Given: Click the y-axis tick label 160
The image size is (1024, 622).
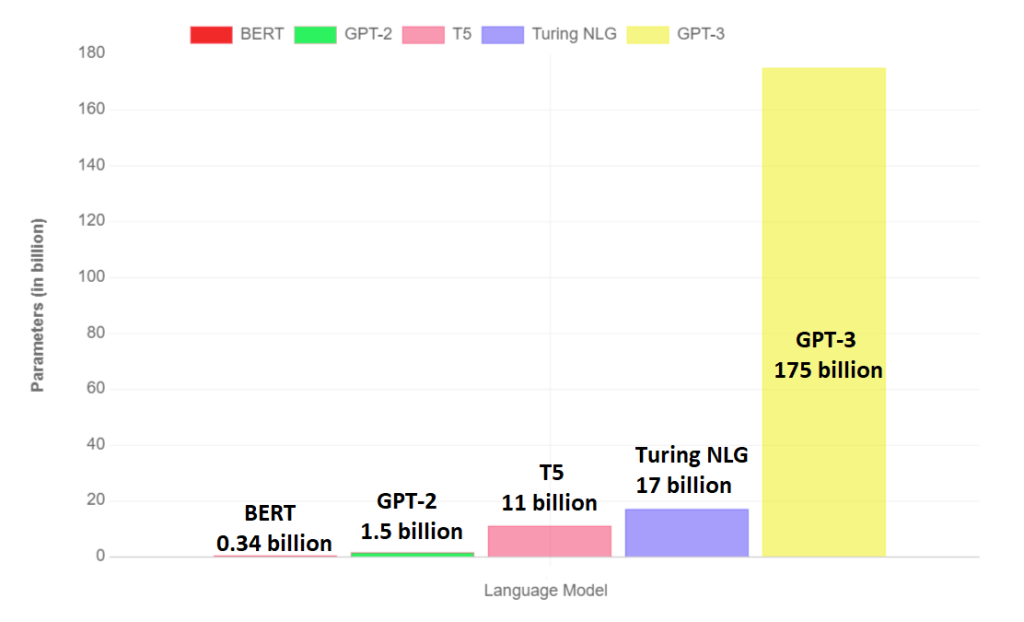Looking at the screenshot, I should click(x=91, y=108).
